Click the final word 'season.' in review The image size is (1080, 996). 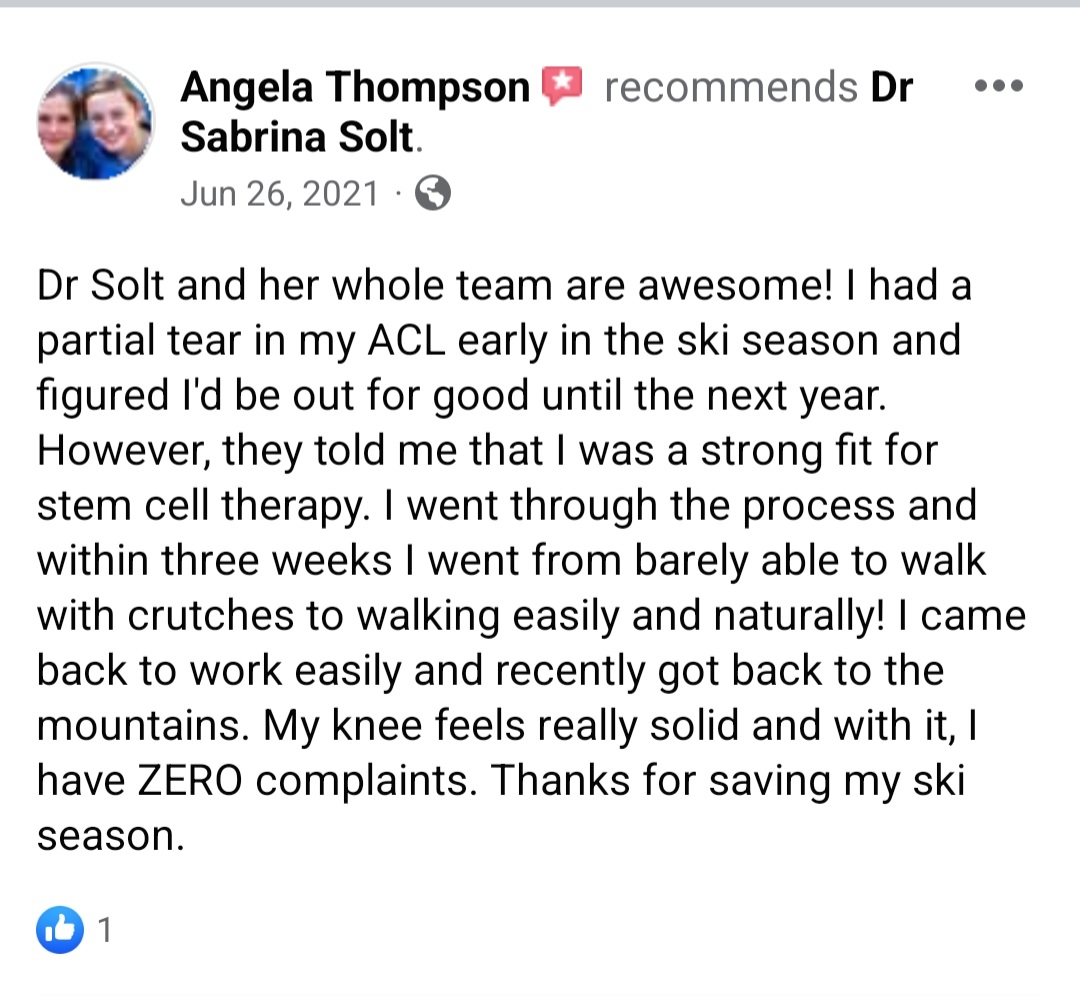[x=111, y=837]
